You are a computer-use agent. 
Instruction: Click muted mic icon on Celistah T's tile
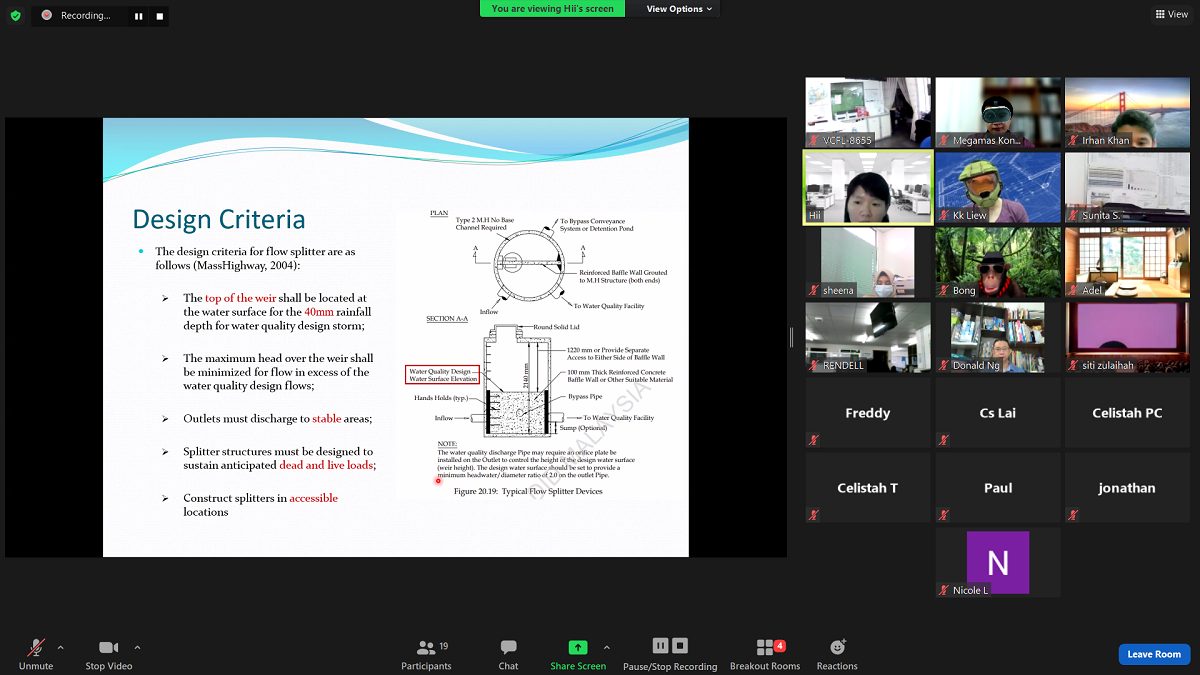(x=814, y=515)
